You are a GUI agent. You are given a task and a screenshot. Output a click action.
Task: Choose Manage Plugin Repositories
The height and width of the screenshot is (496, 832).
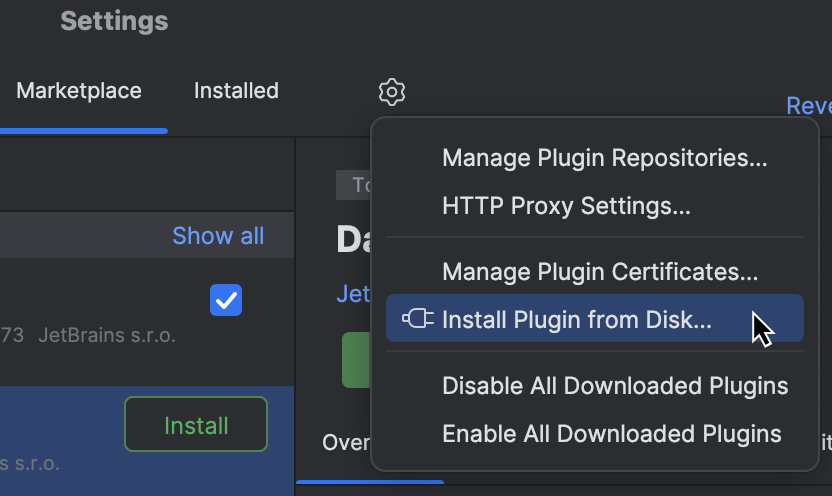(x=604, y=158)
